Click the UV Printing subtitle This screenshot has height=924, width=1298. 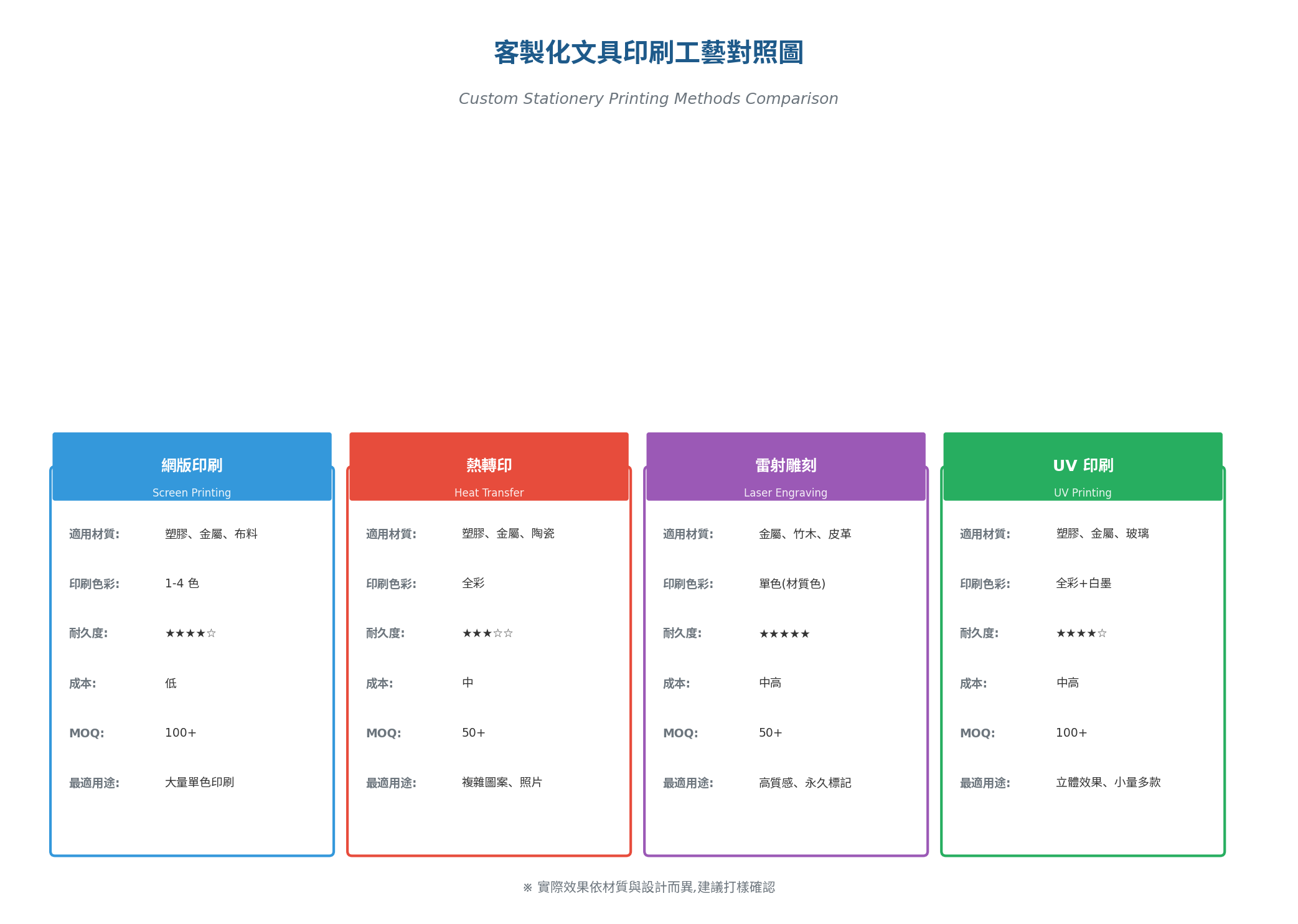point(1083,493)
